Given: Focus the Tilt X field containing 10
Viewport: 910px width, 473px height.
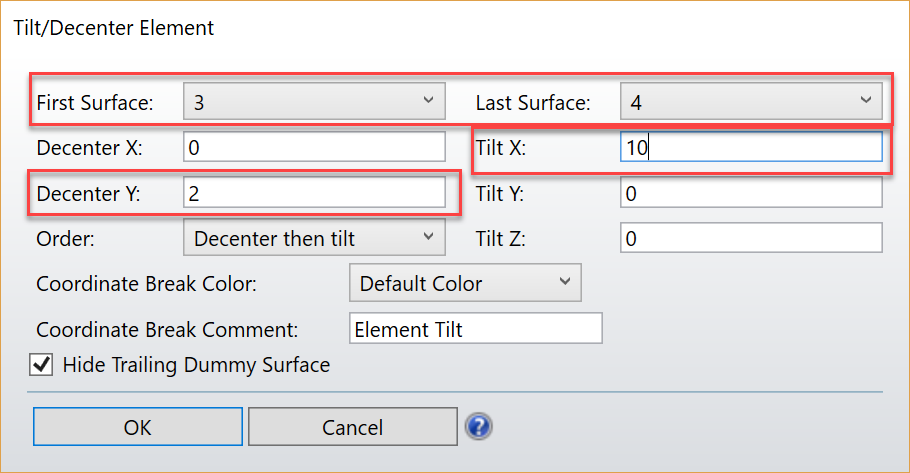Looking at the screenshot, I should (x=750, y=147).
